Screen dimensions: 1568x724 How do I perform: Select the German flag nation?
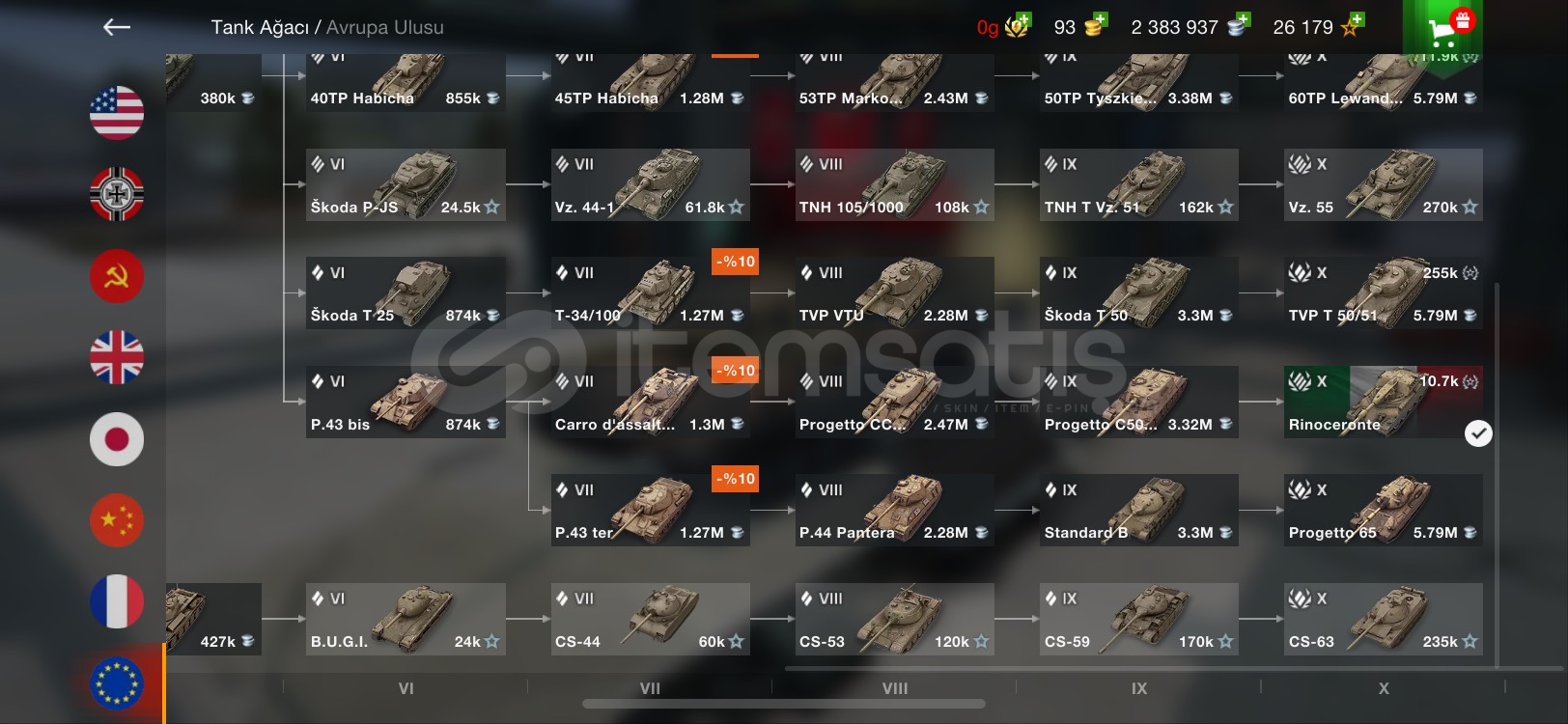pyautogui.click(x=117, y=194)
